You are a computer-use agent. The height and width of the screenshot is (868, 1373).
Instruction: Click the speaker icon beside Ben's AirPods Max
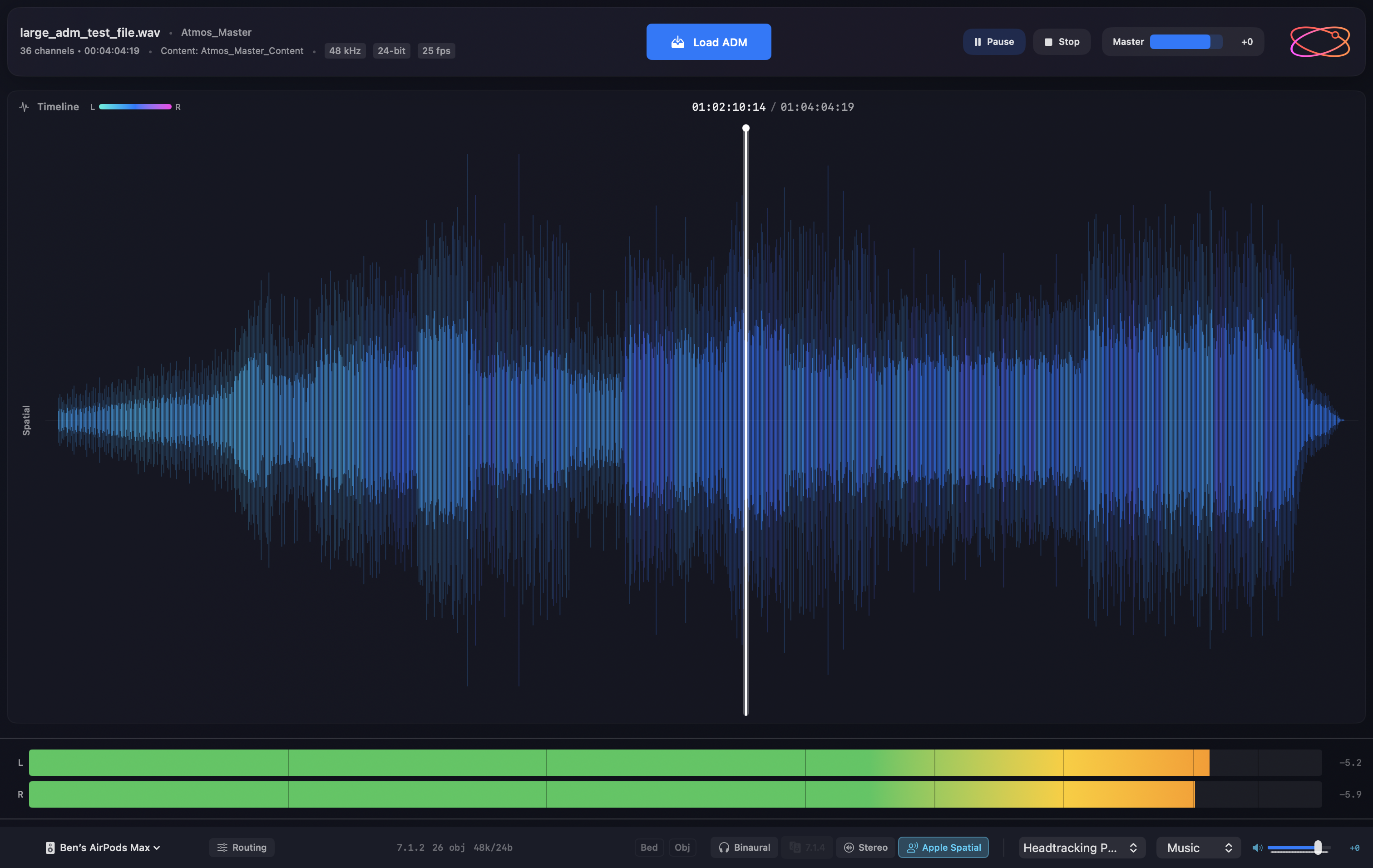[x=51, y=848]
